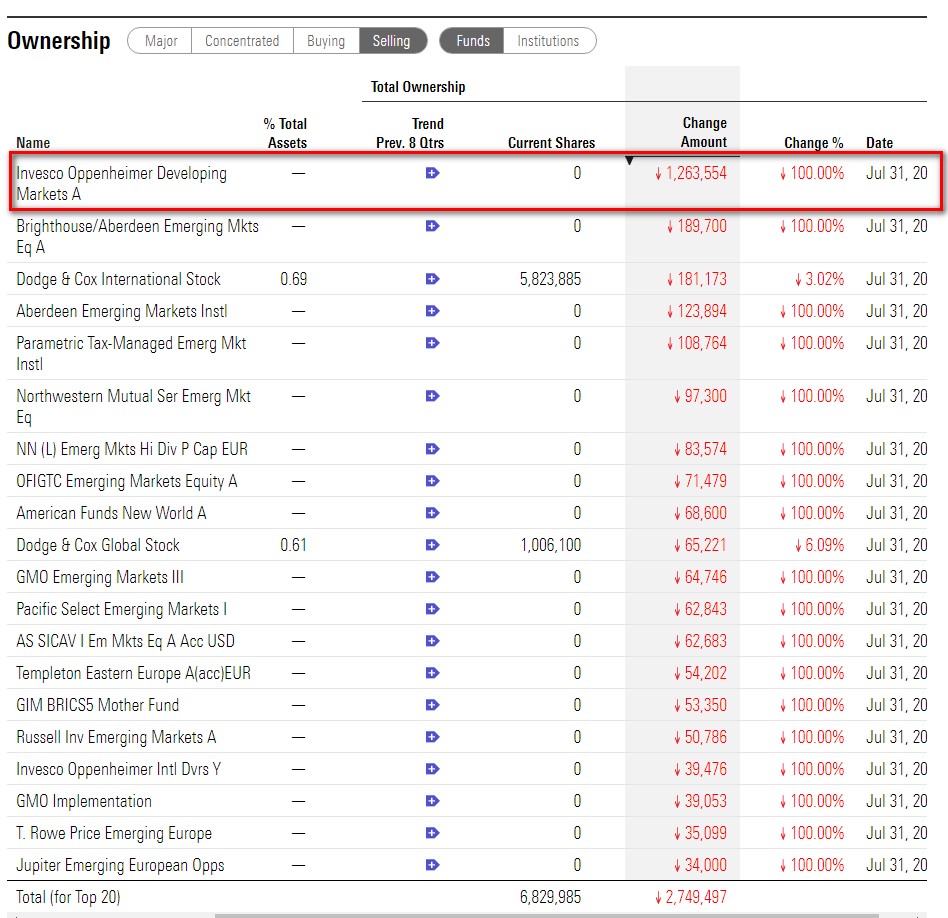Open Templeton Eastern Europe A(acc)EUR fund
The height and width of the screenshot is (918, 948).
click(x=134, y=674)
